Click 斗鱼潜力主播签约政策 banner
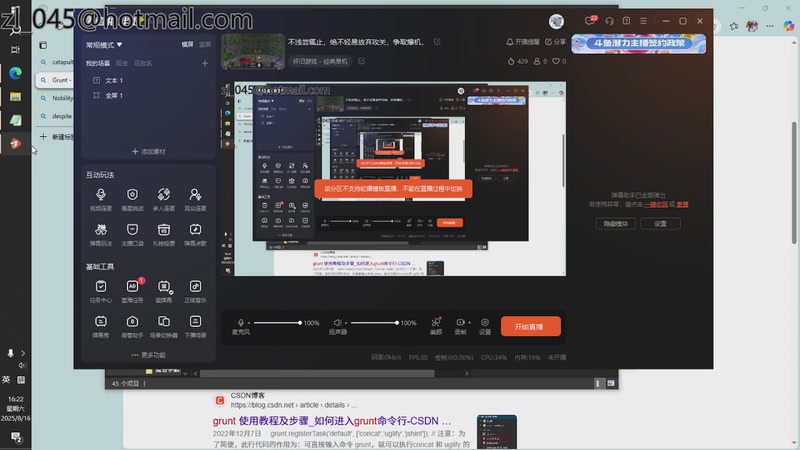 [x=639, y=44]
